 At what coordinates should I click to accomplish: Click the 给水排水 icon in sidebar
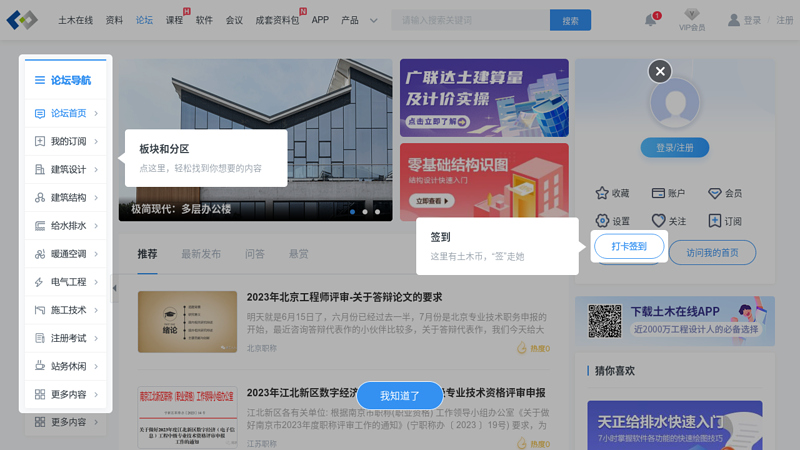[40, 226]
